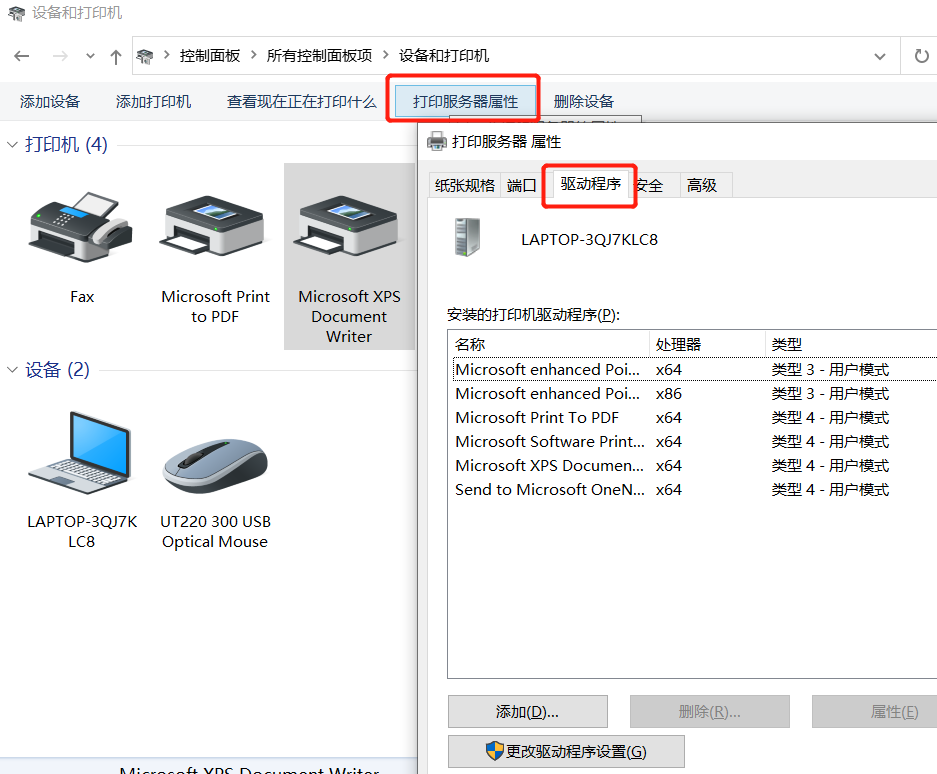Open recent locations dropdown arrow
This screenshot has height=774, width=937.
click(90, 56)
